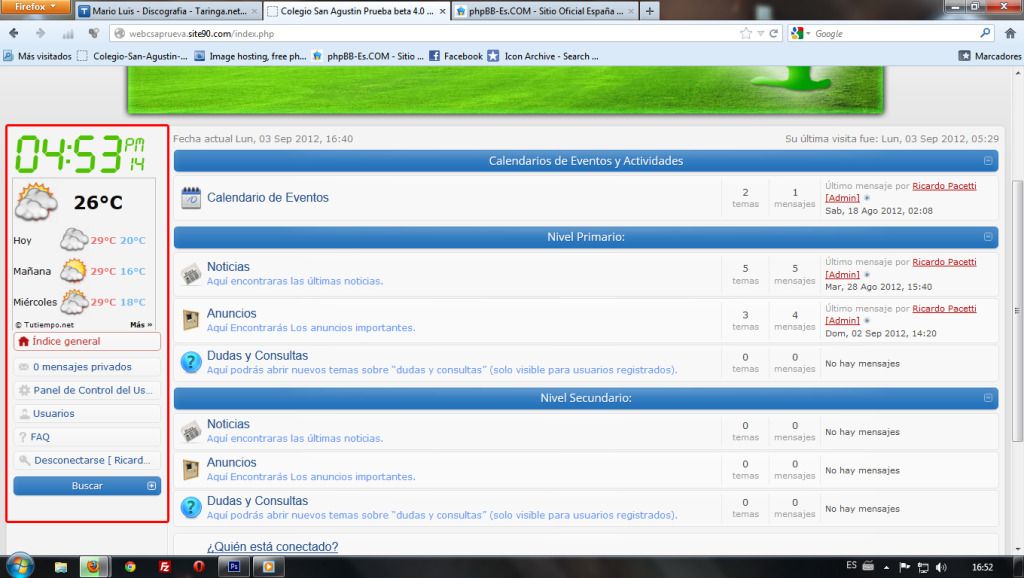The height and width of the screenshot is (578, 1024).
Task: Go to browser home page icon
Action: click(1010, 33)
